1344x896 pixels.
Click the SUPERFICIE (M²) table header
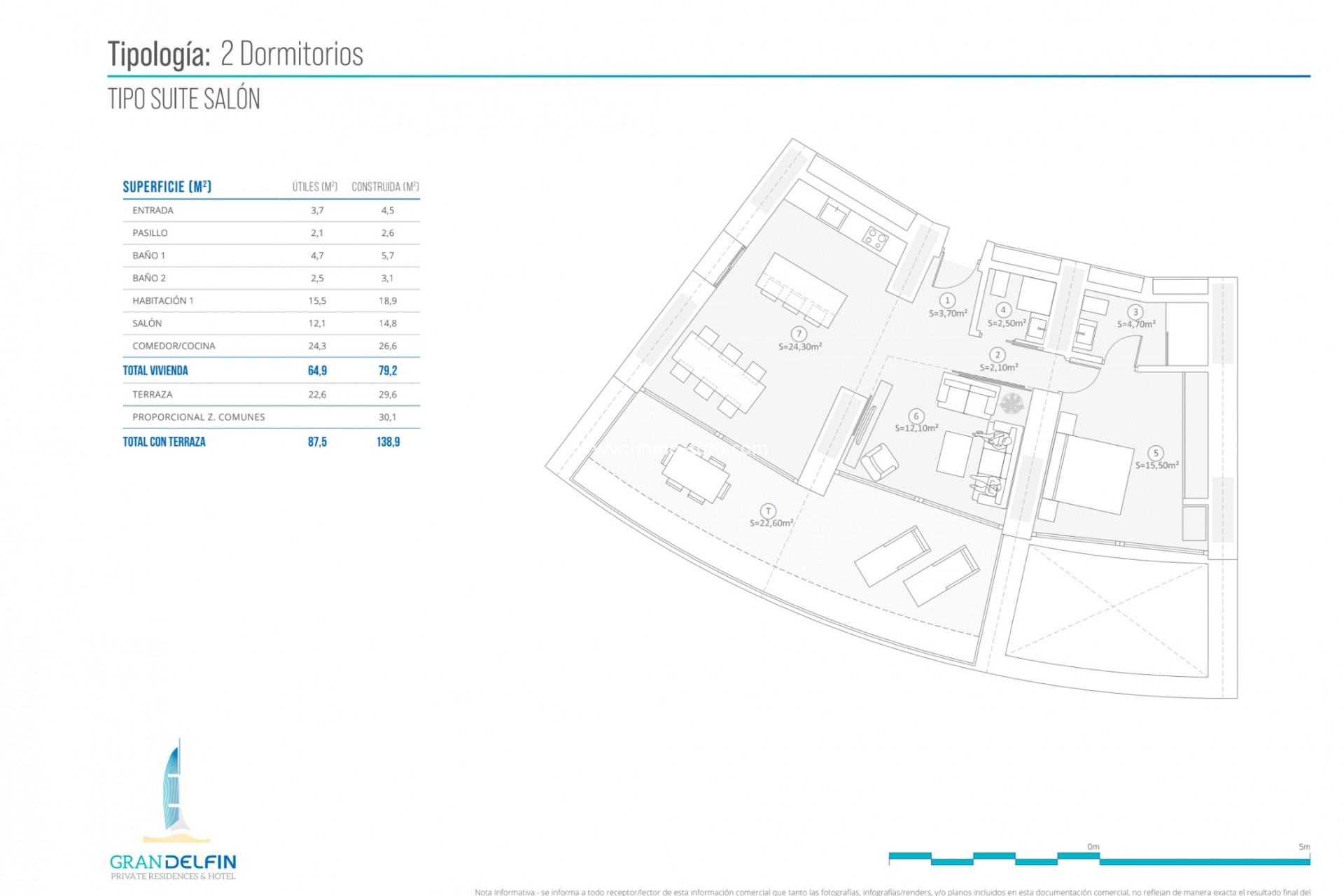[167, 187]
